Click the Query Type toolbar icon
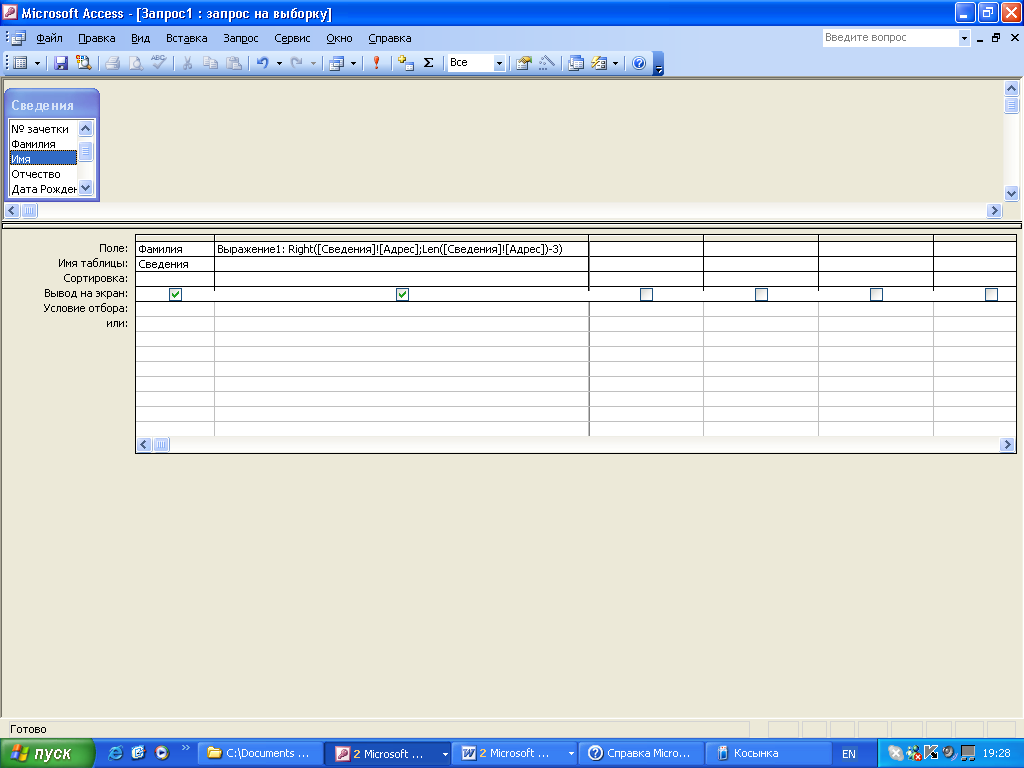Viewport: 1024px width, 768px height. (336, 63)
